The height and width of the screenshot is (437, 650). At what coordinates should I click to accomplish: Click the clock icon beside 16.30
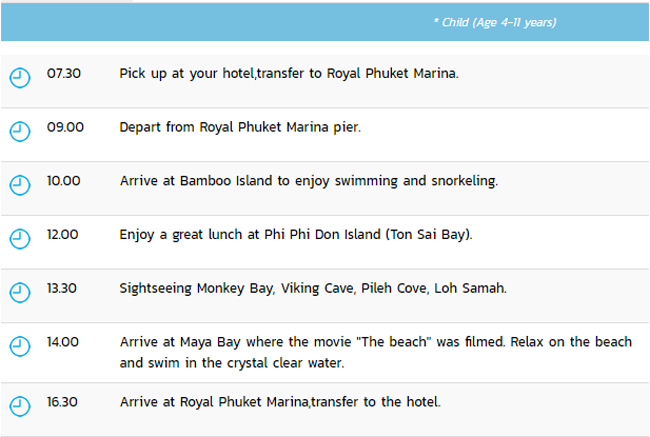coord(19,406)
